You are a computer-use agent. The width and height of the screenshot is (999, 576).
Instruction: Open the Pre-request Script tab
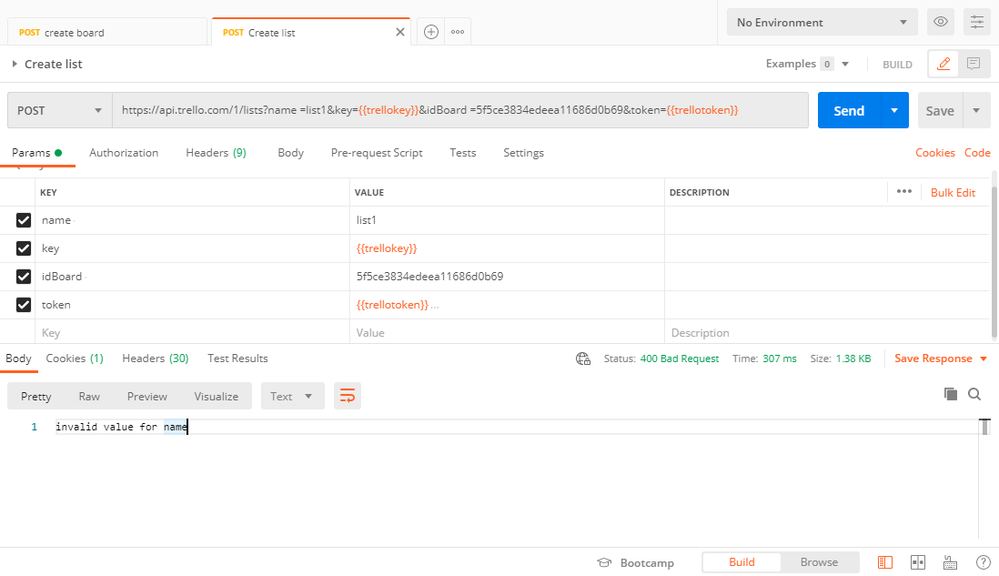click(x=377, y=153)
